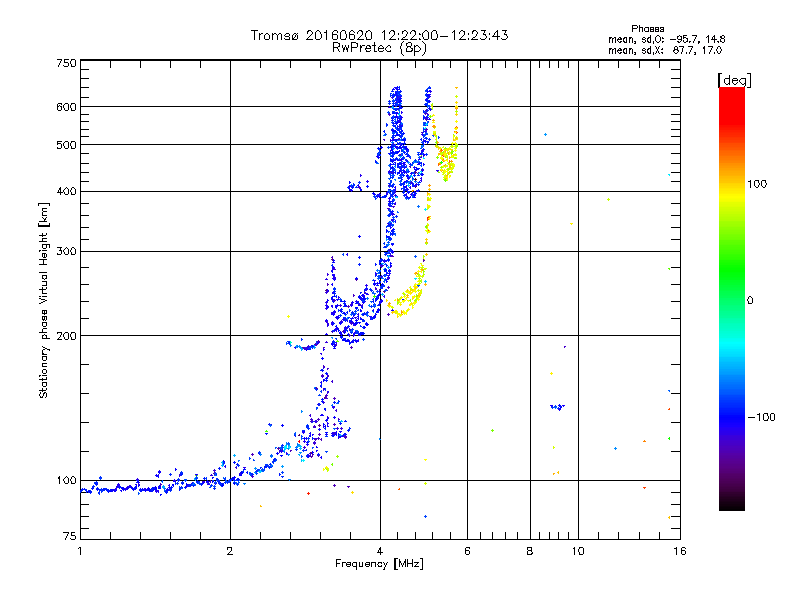Click the x-axis label '16'
Screen dimensions: 800x600
pyautogui.click(x=680, y=551)
